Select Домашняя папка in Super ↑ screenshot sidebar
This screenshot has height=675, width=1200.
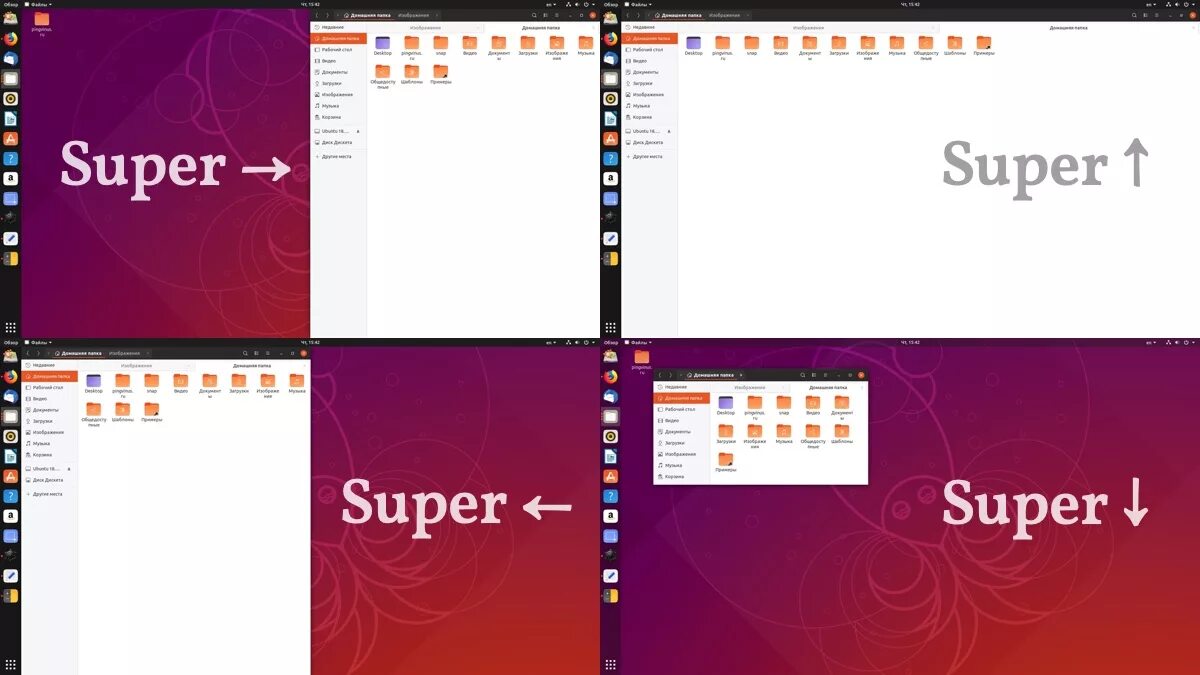pos(649,38)
